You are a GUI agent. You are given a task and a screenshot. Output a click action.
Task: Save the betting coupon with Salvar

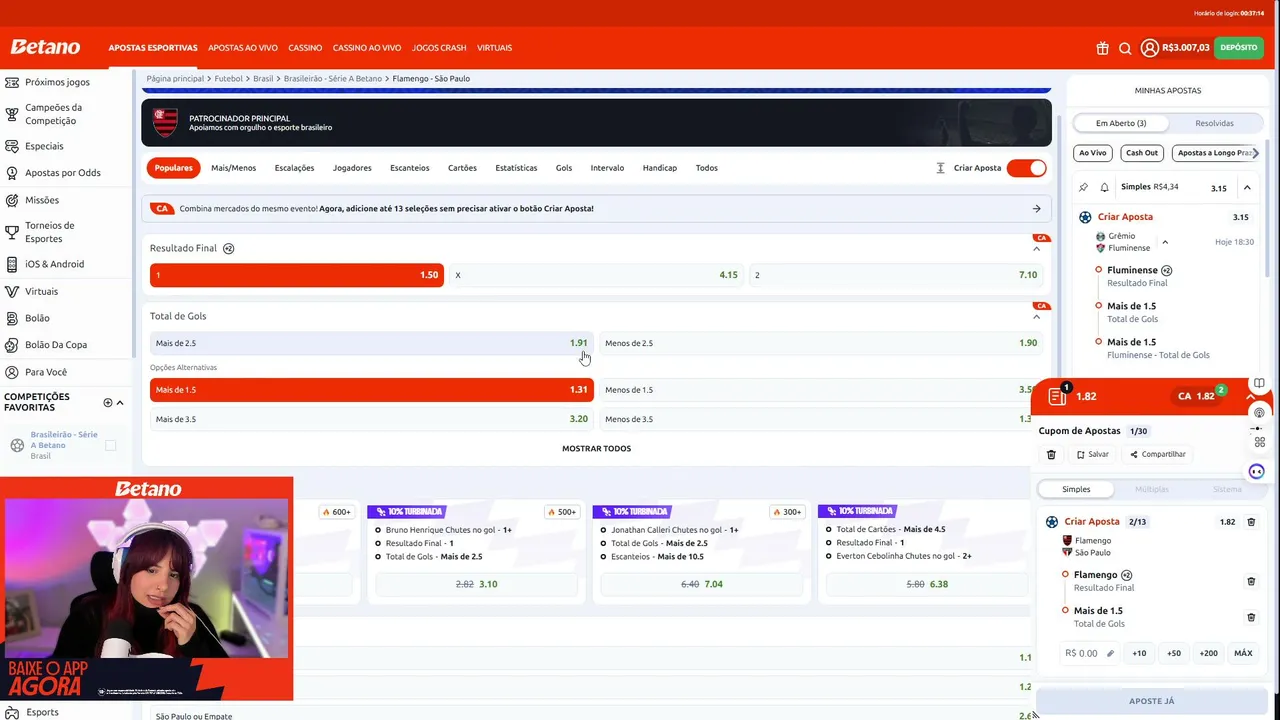[x=1093, y=454]
